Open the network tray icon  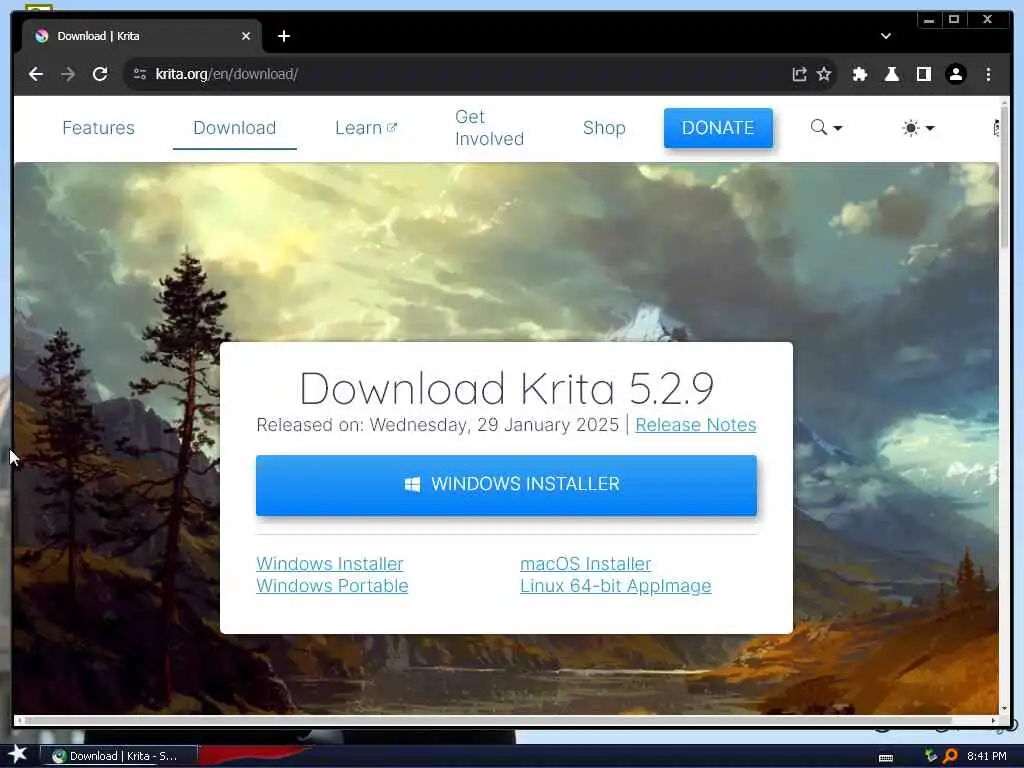coord(931,756)
